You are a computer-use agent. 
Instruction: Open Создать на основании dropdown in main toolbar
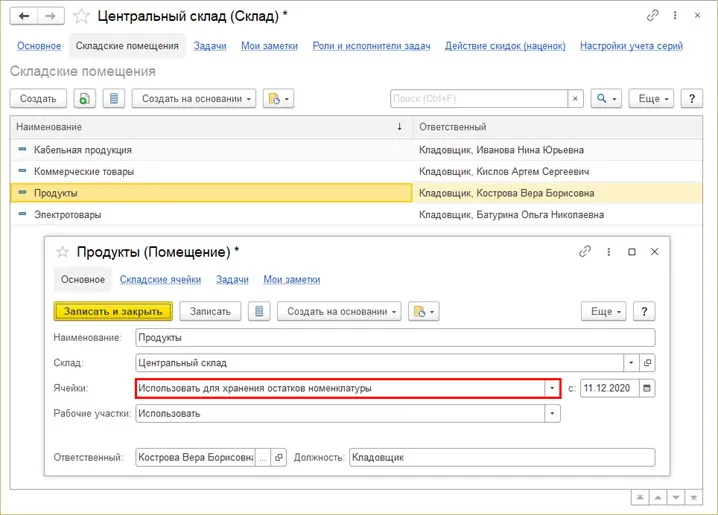[x=198, y=99]
